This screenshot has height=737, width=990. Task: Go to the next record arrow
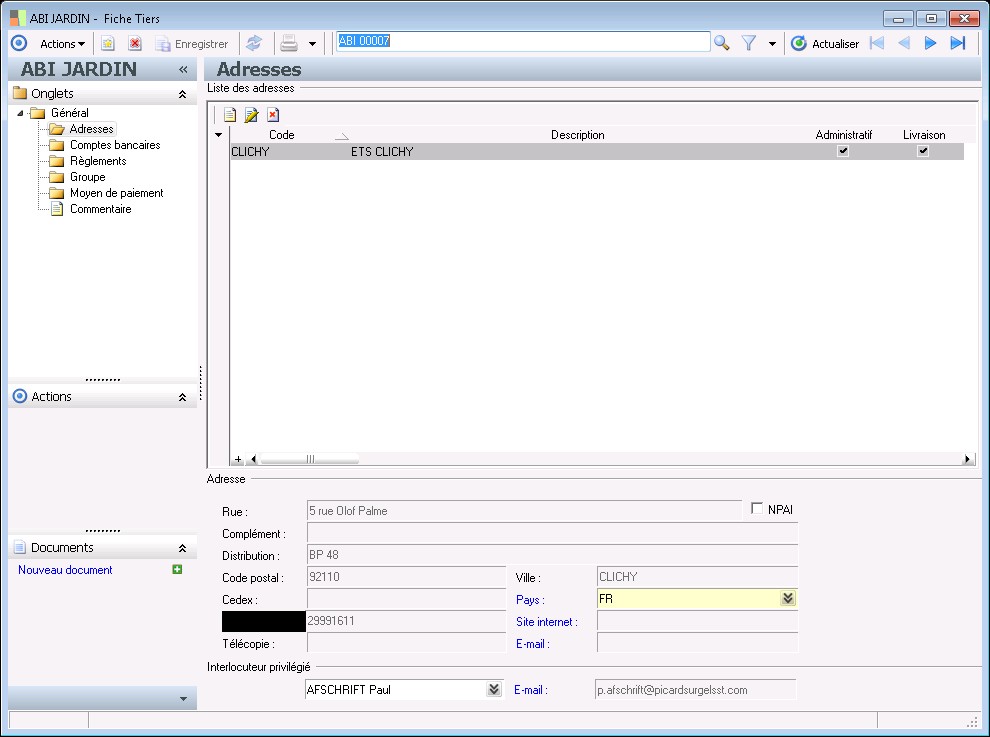(930, 43)
